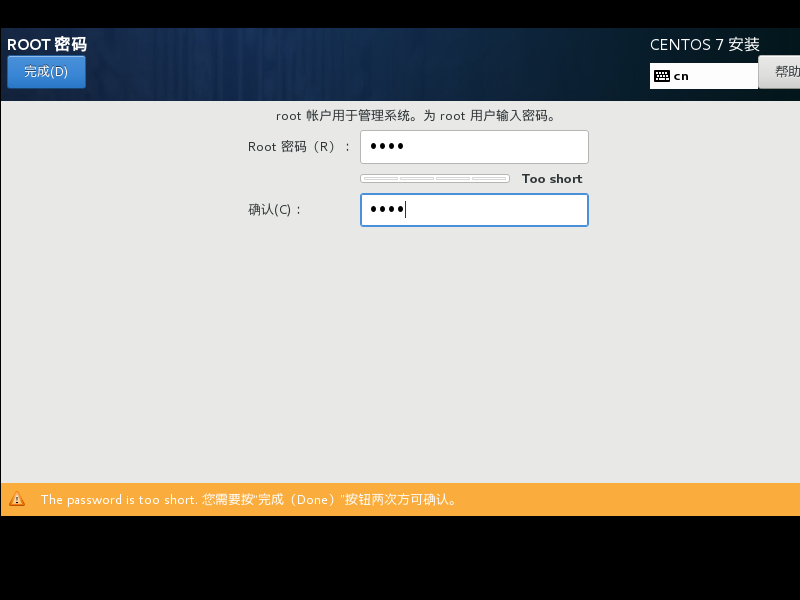The width and height of the screenshot is (800, 600).
Task: Click the 'Too short' strength label
Action: click(552, 179)
